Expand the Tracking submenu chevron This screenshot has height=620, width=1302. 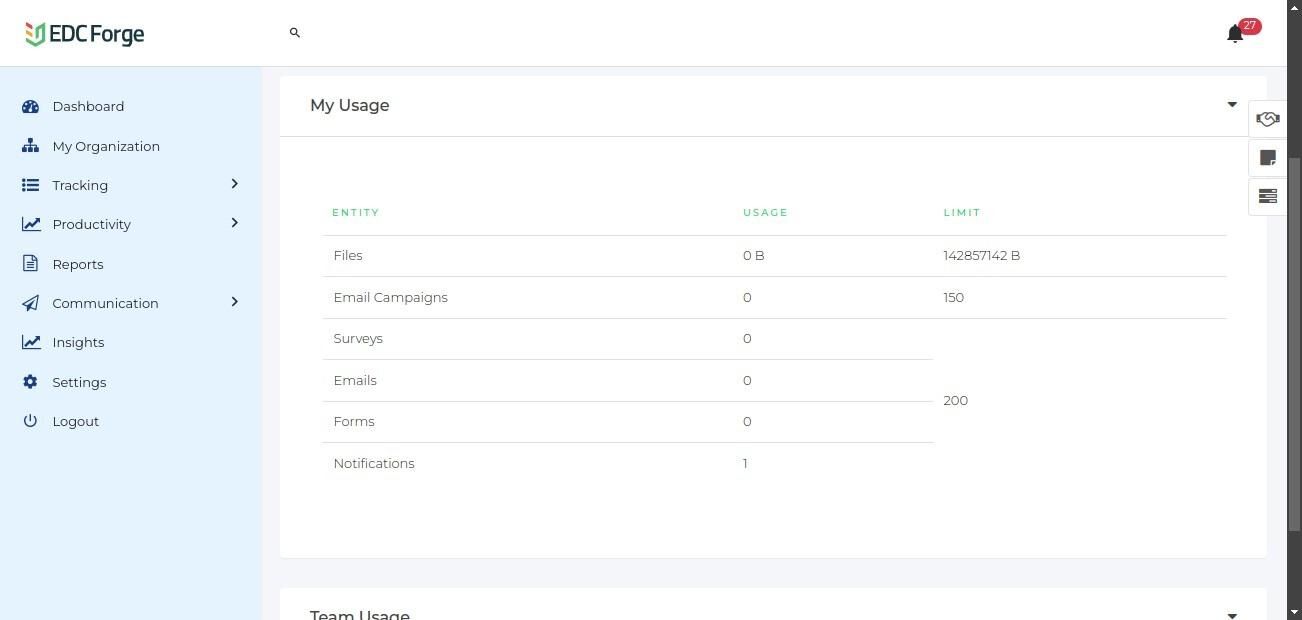[x=235, y=184]
